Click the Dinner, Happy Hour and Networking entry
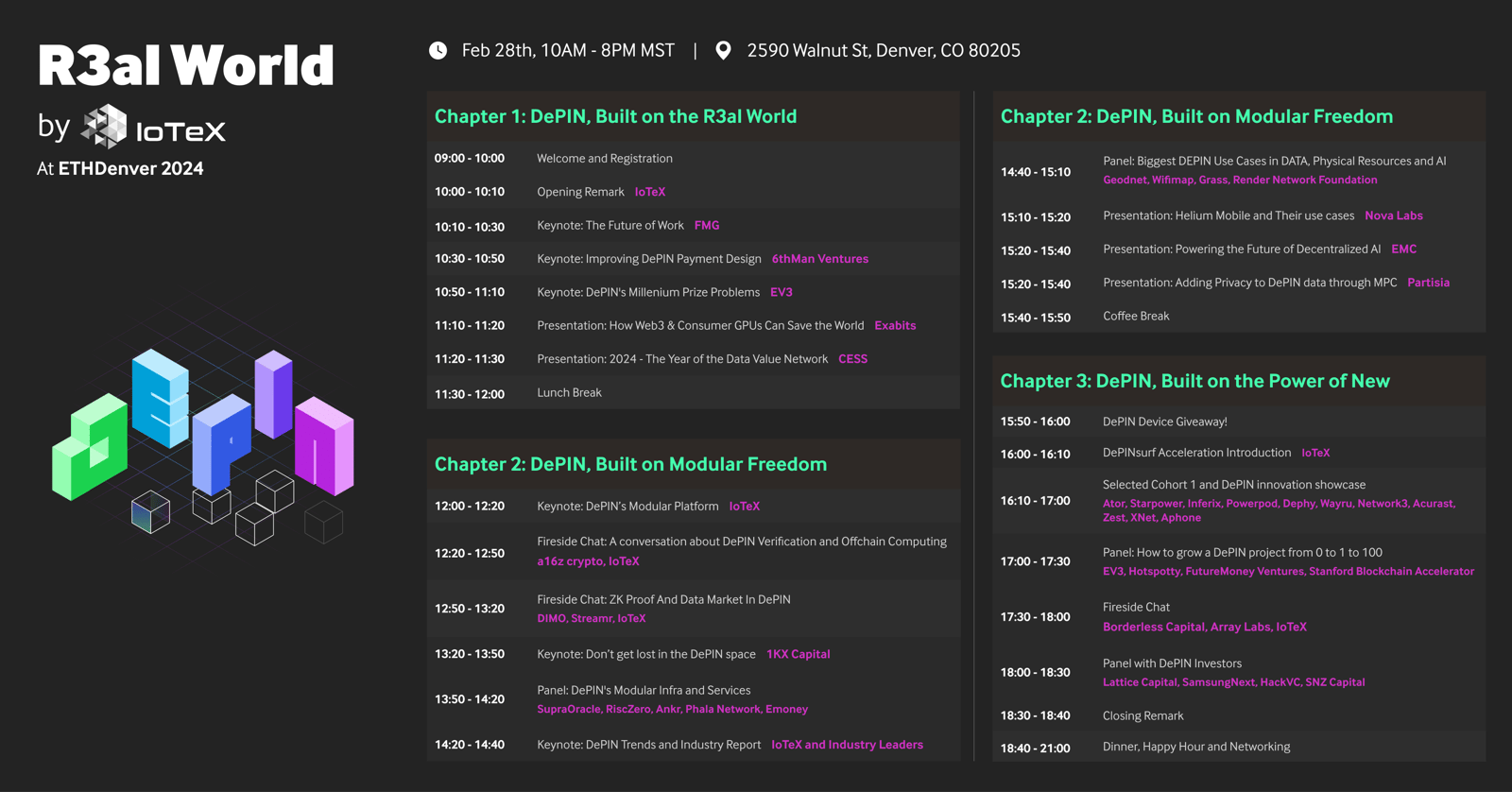Screen dimensions: 1512x792 [x=1195, y=747]
